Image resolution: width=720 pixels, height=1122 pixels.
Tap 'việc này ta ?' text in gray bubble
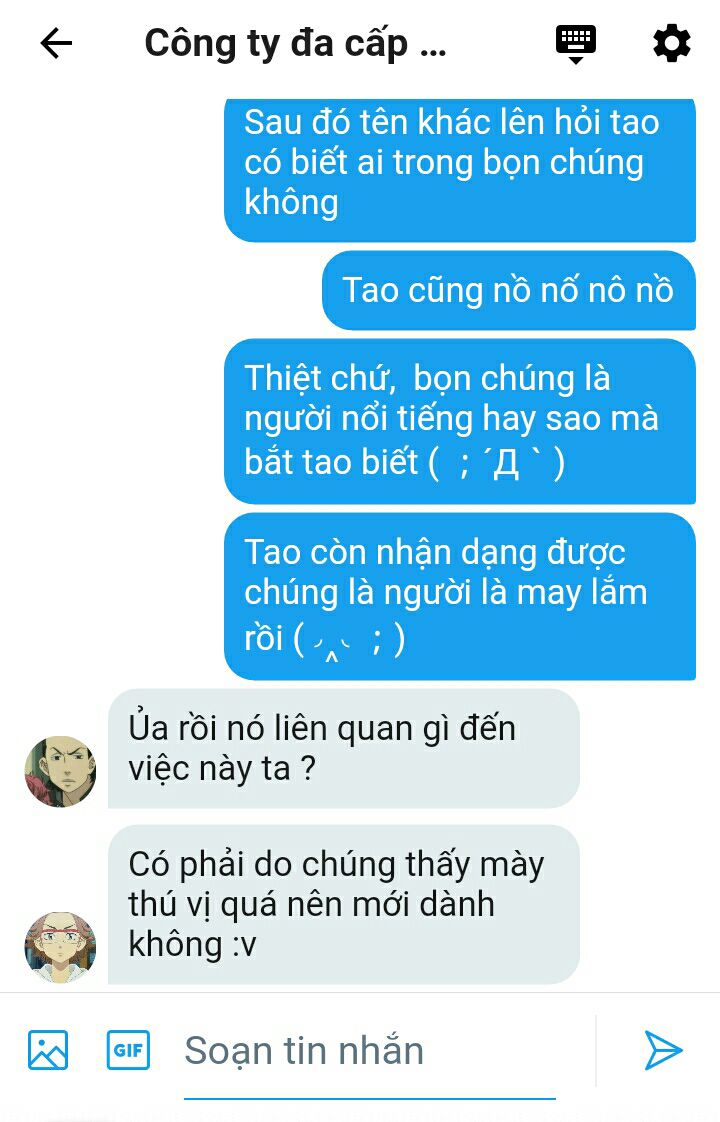[x=222, y=770]
